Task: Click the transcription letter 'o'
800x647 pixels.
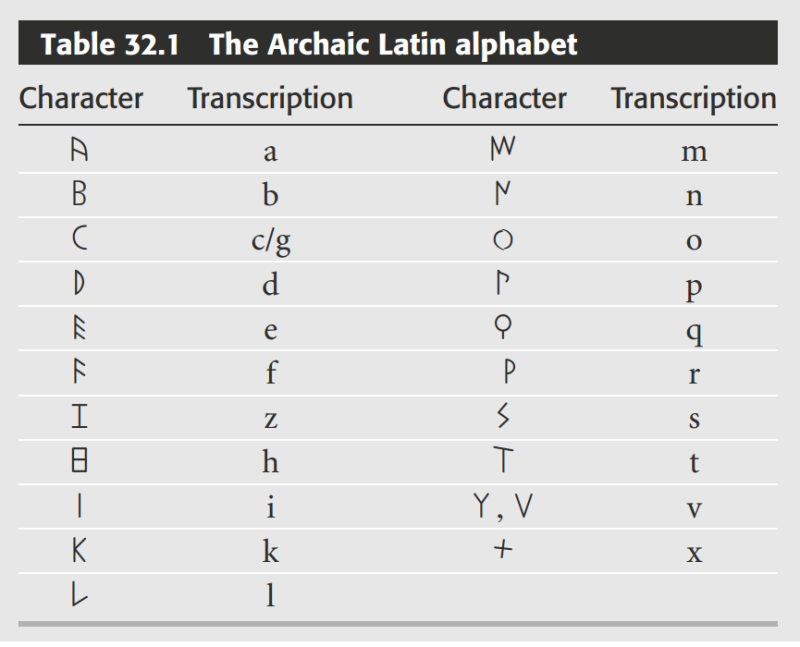Action: pos(694,241)
